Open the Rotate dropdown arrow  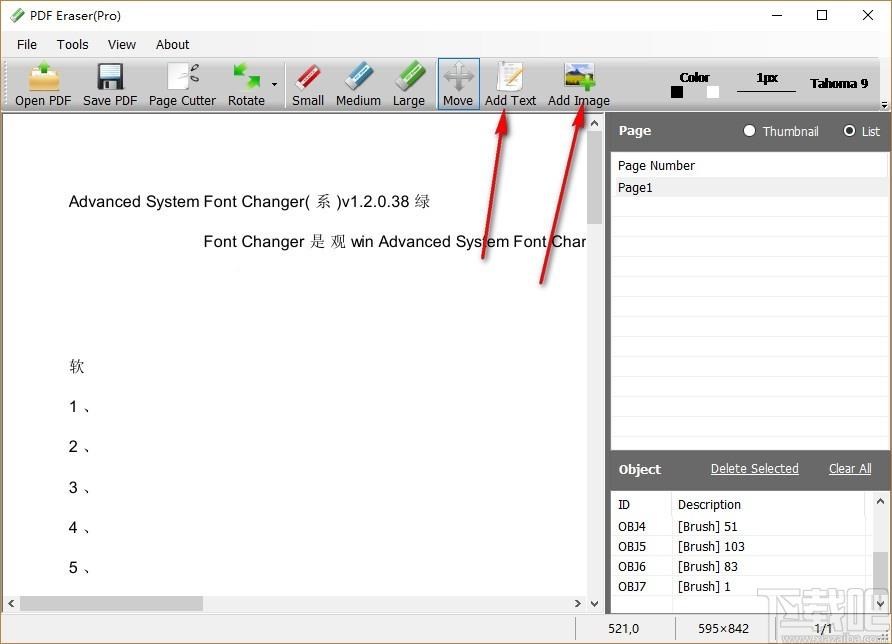(274, 85)
